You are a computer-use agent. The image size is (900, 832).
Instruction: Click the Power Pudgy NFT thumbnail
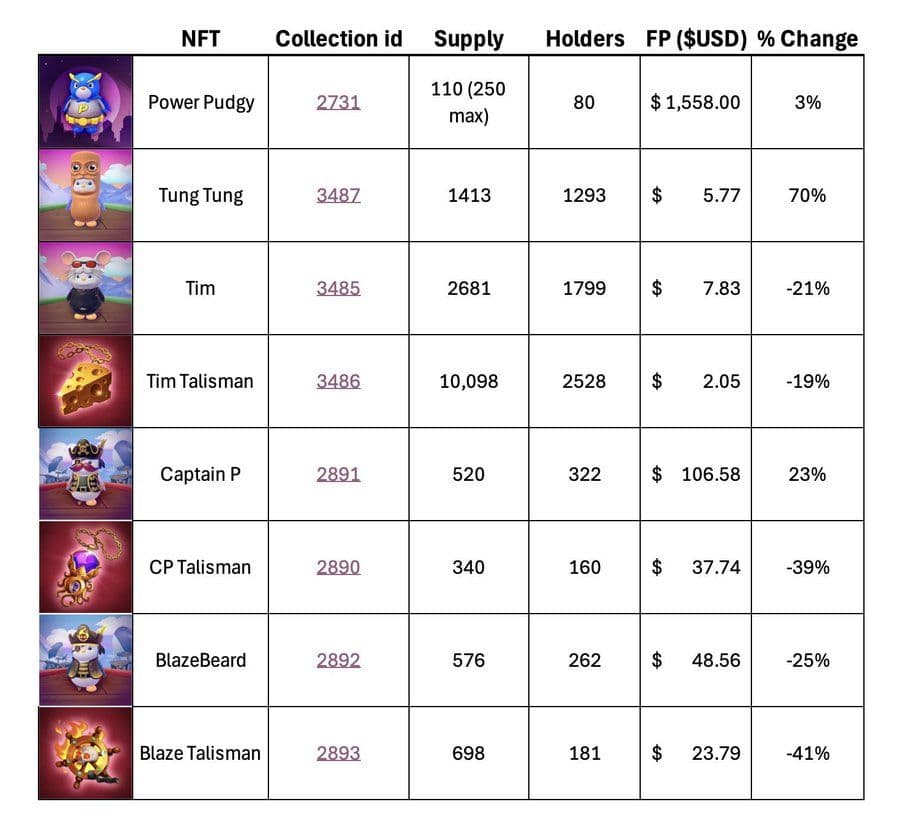tap(85, 102)
